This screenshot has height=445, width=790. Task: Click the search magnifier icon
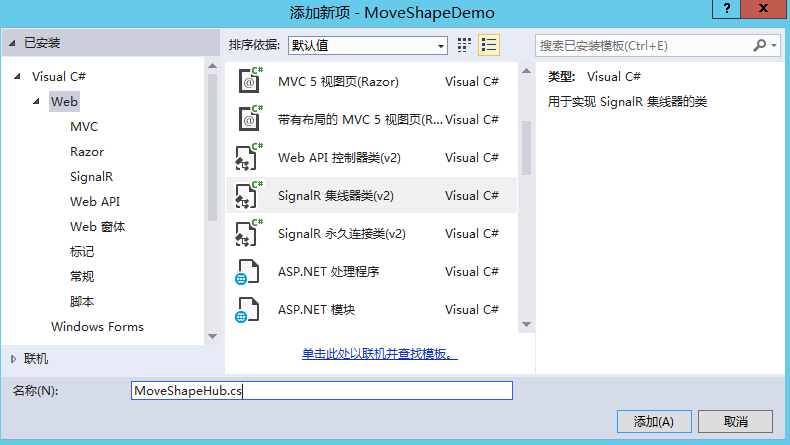[x=759, y=45]
